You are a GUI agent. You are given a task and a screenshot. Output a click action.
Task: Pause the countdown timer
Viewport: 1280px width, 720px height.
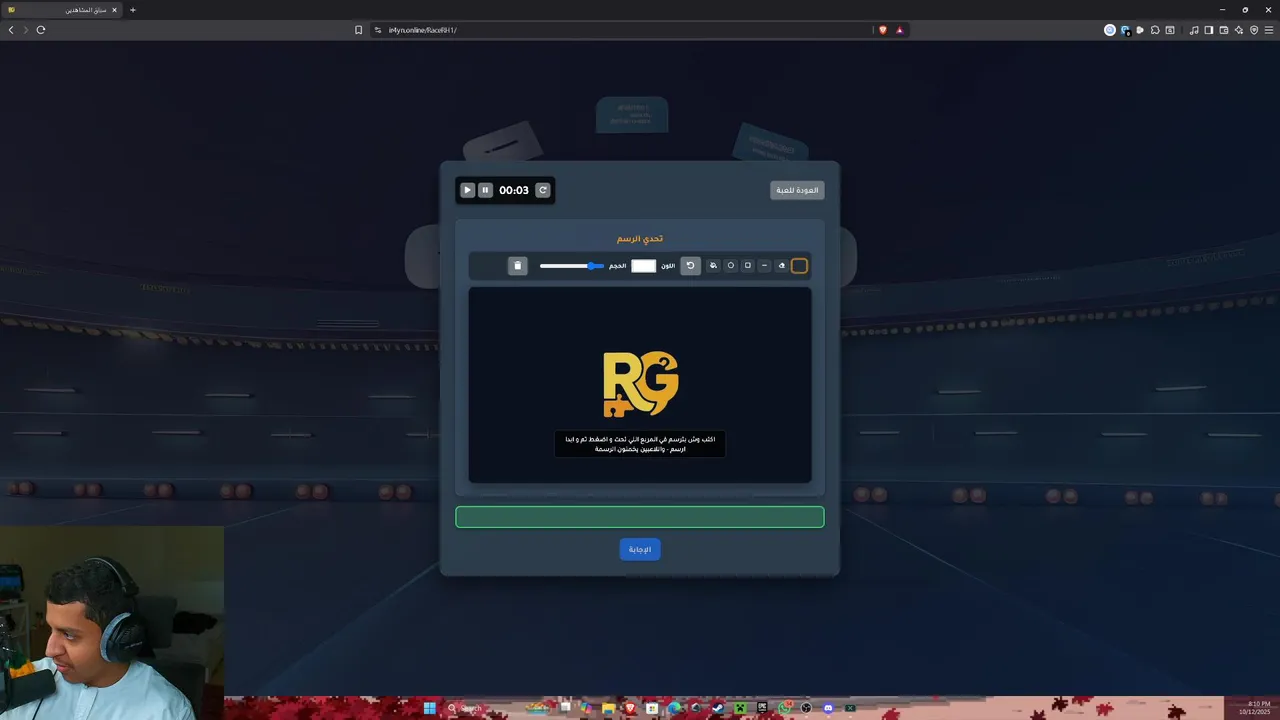[485, 190]
